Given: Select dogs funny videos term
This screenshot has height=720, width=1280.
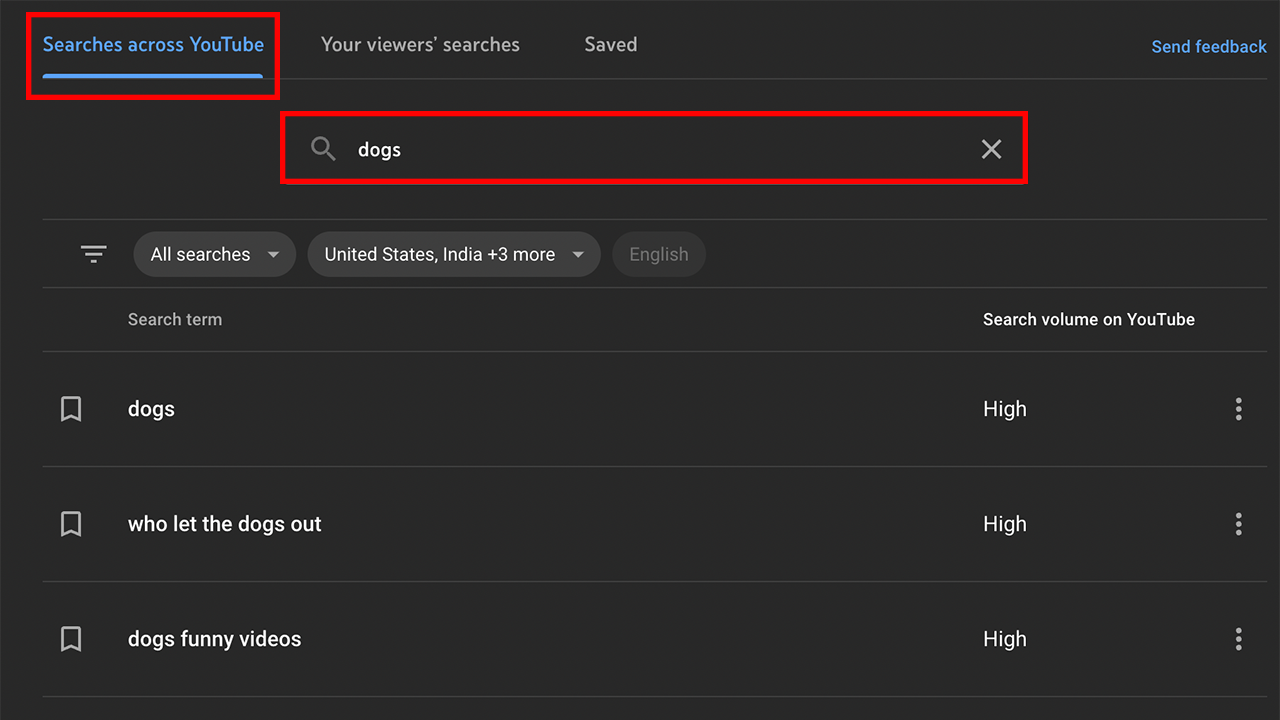Looking at the screenshot, I should point(214,639).
